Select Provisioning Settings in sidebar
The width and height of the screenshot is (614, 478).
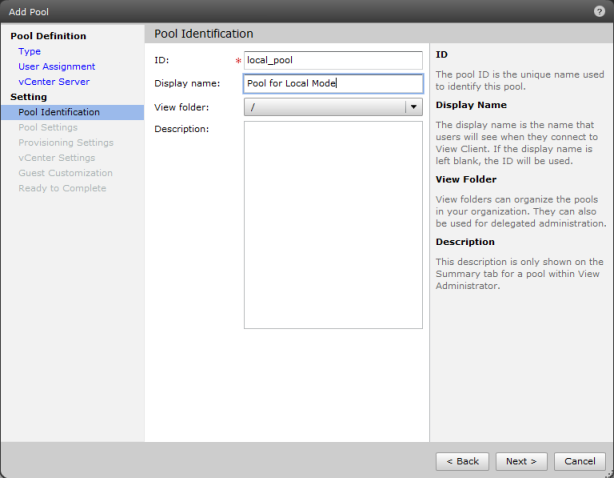(x=65, y=142)
